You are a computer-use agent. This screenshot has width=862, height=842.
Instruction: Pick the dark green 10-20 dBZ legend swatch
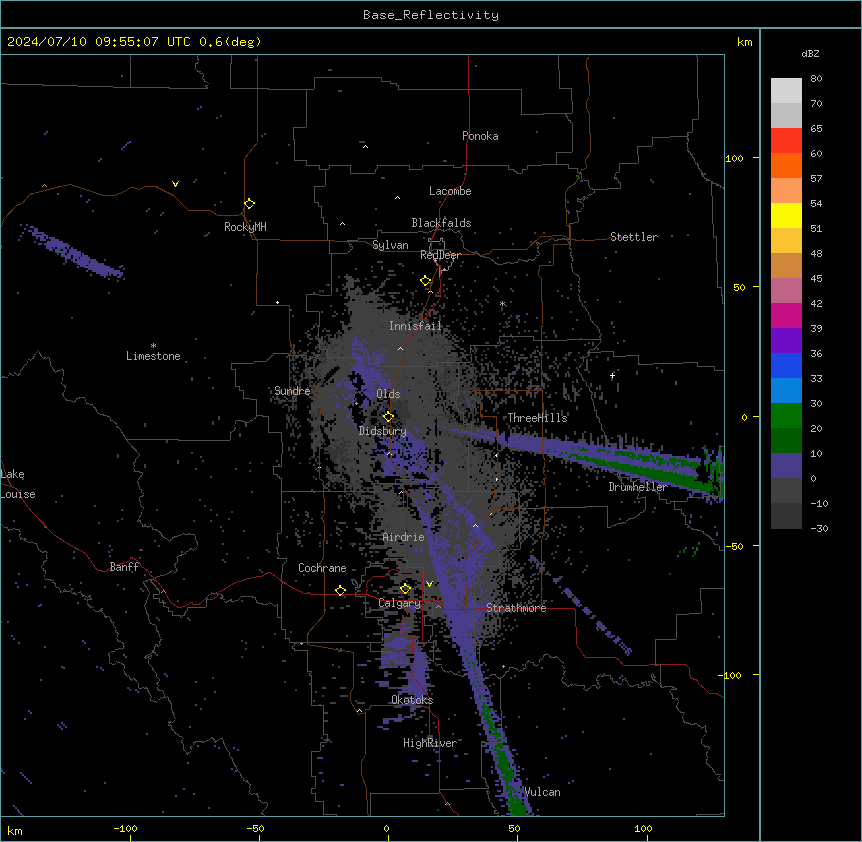pyautogui.click(x=786, y=440)
